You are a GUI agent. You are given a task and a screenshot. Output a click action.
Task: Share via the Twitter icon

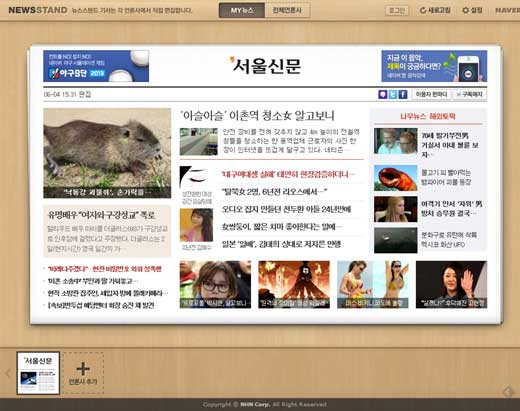[x=393, y=94]
